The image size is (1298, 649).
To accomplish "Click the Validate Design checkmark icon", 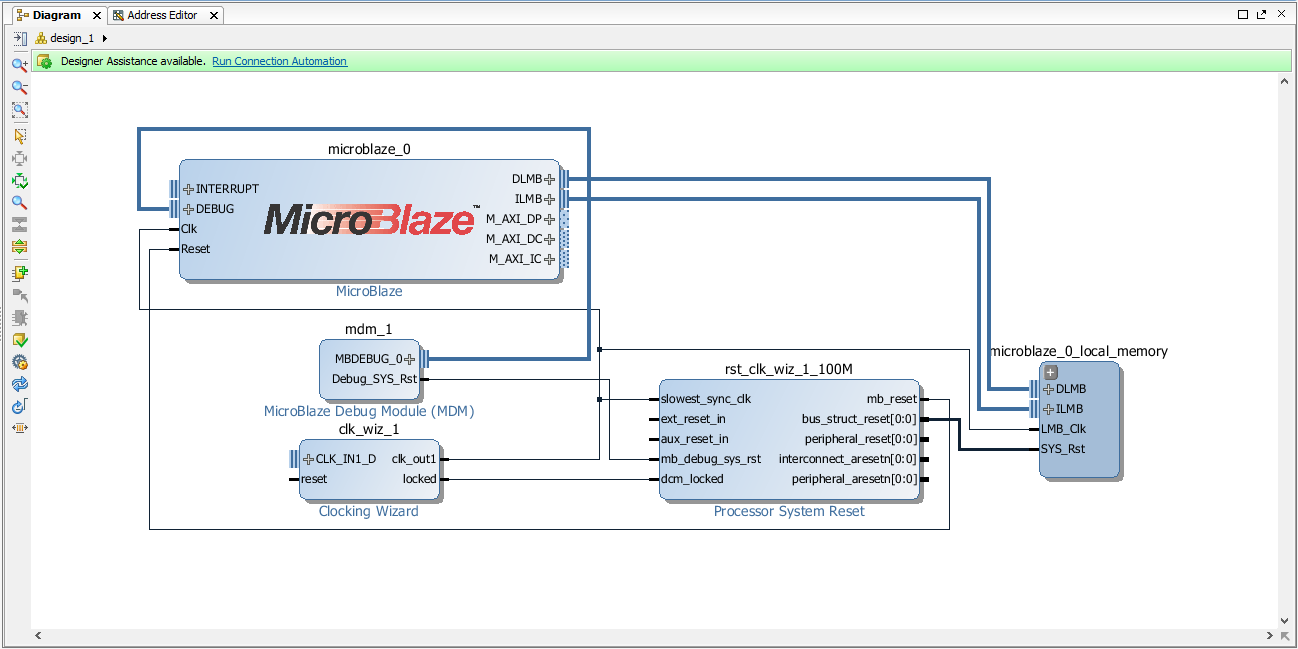I will pos(19,340).
